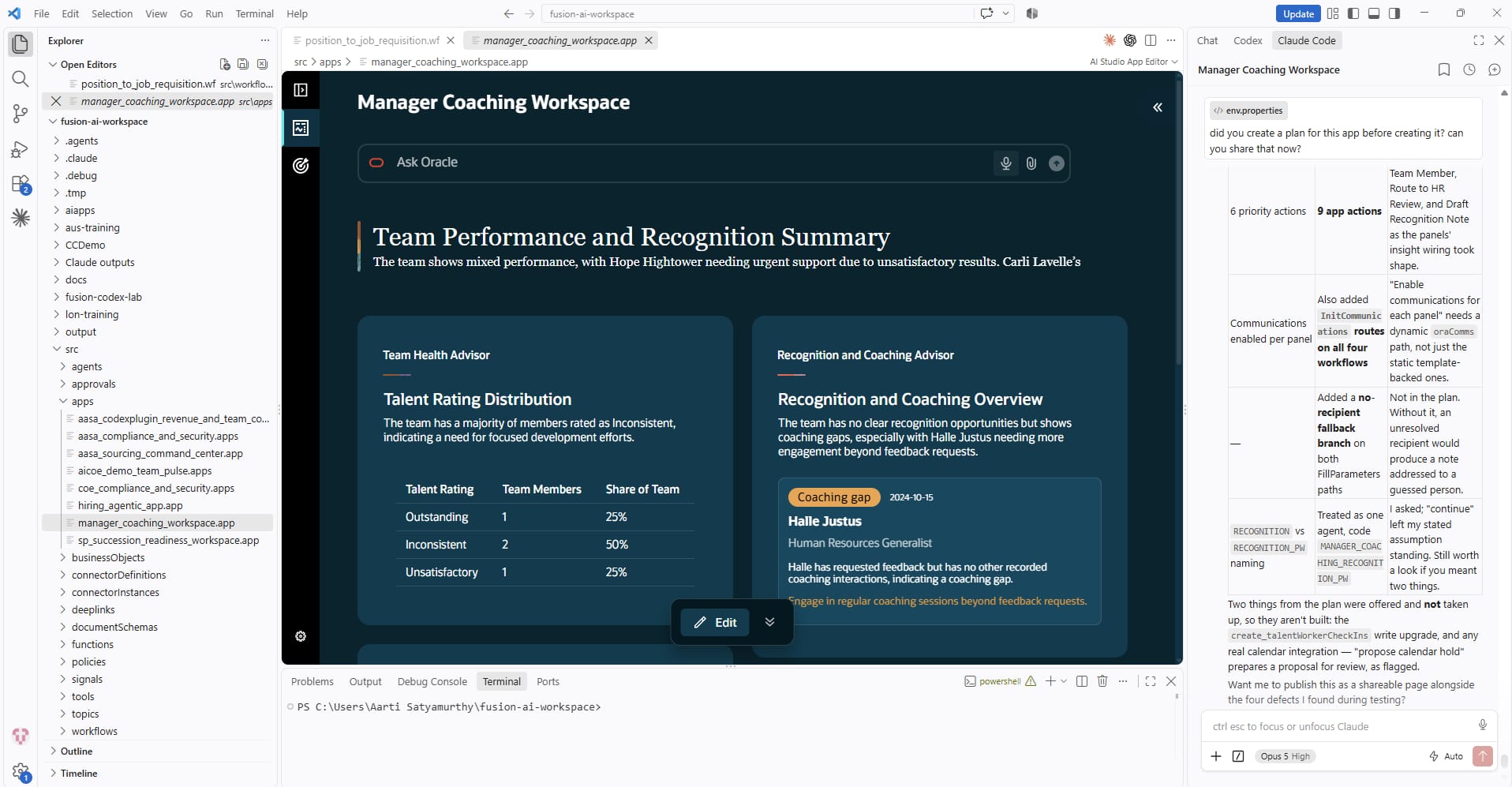The height and width of the screenshot is (787, 1512).
Task: Toggle the bottom panel layout button
Action: tap(1374, 13)
